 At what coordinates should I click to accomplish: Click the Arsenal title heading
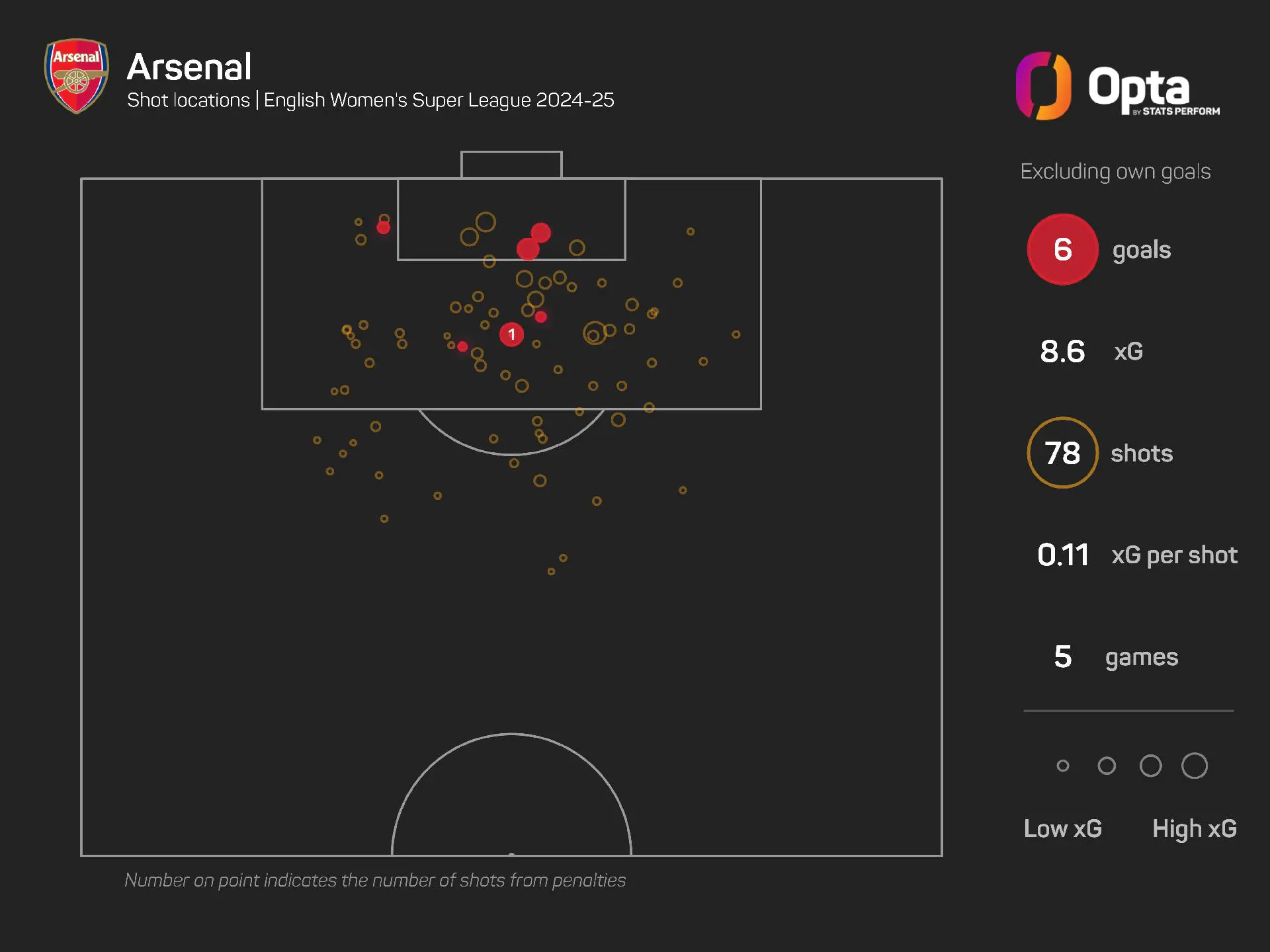189,67
